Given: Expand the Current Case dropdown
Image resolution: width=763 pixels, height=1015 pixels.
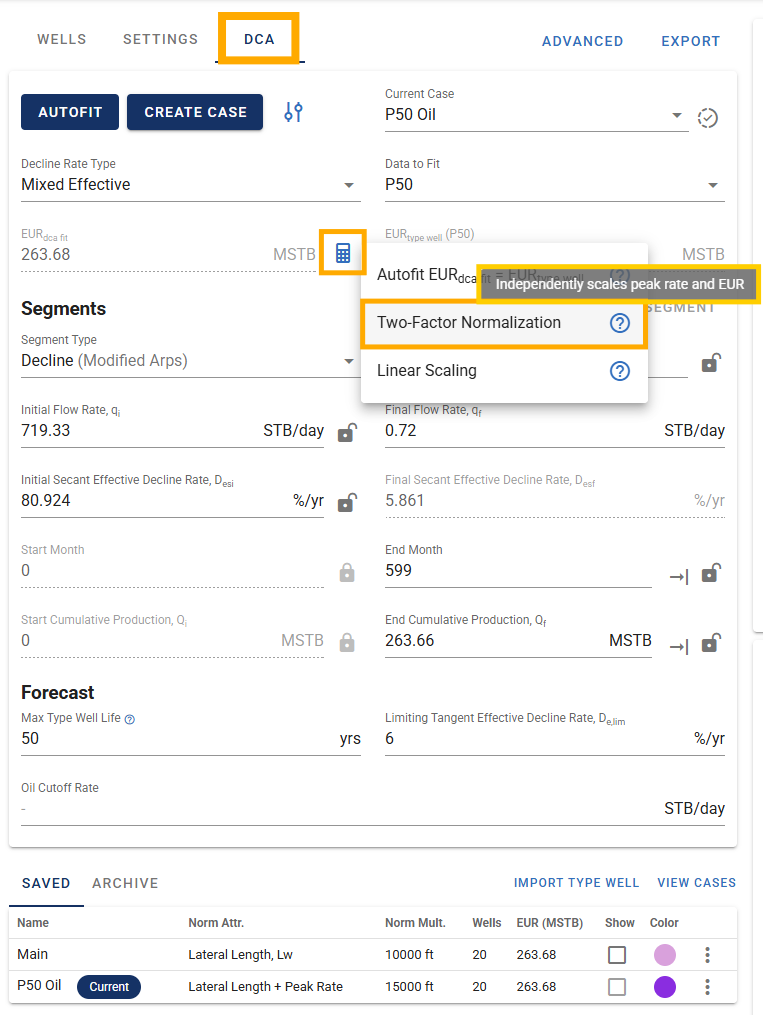Looking at the screenshot, I should (676, 115).
